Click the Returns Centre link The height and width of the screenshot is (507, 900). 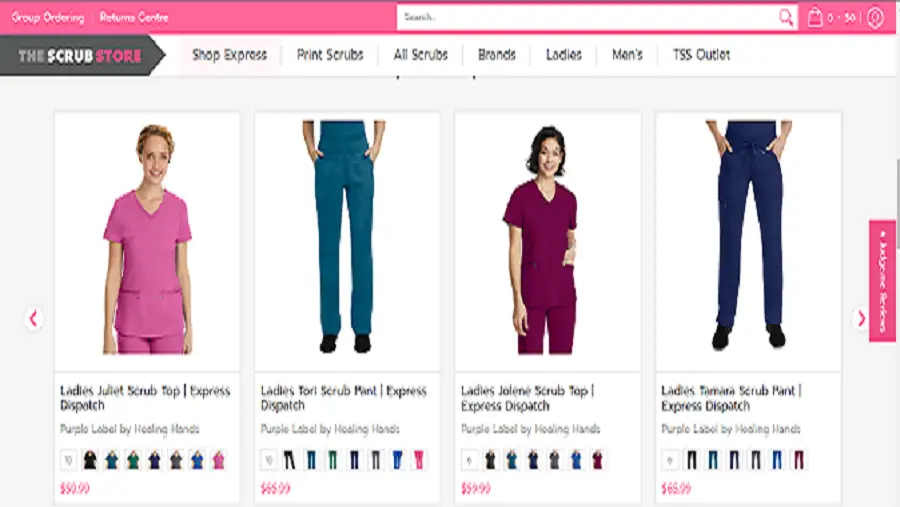click(134, 17)
